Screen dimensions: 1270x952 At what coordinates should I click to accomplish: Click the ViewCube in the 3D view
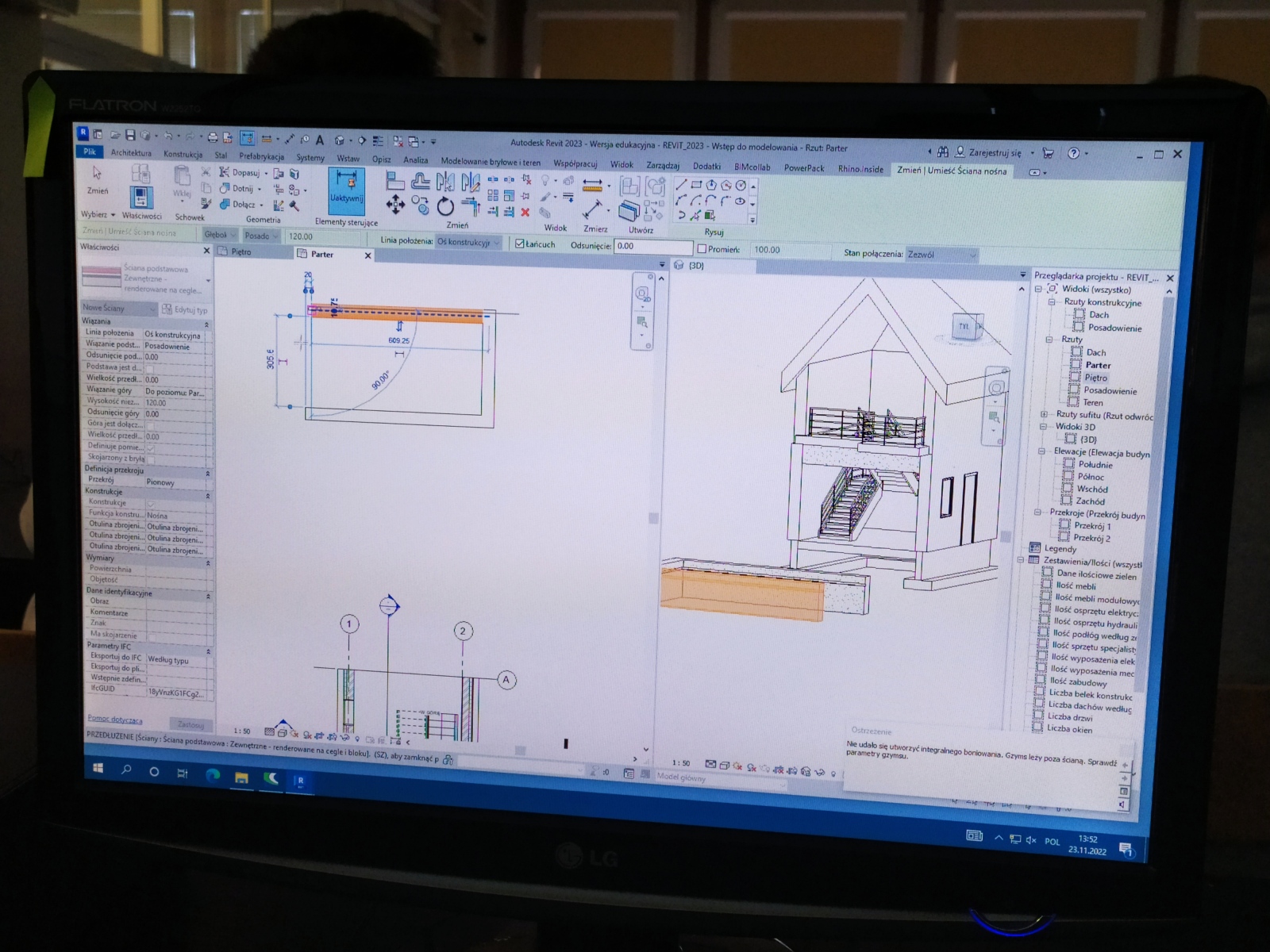[965, 326]
